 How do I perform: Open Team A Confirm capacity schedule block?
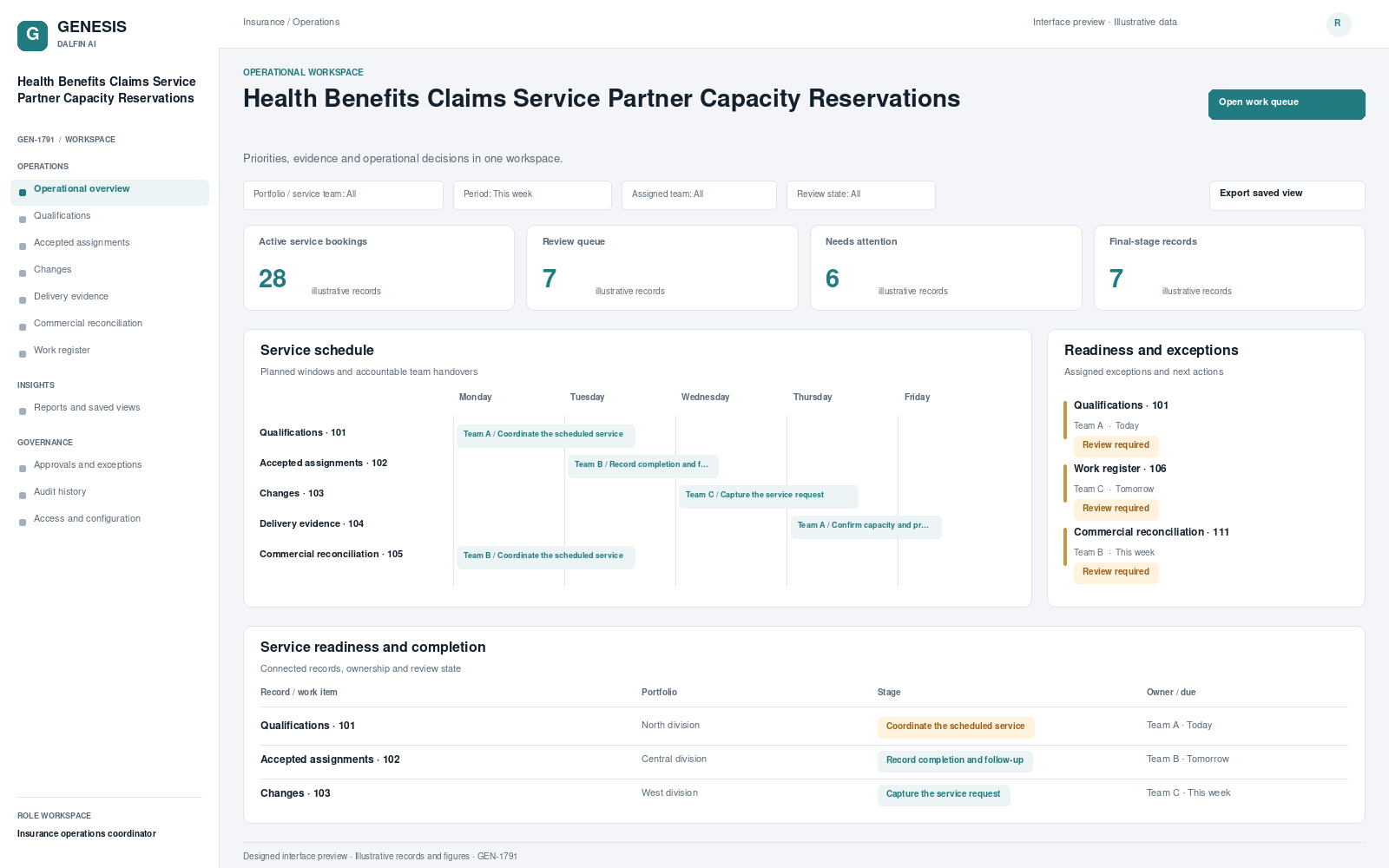[866, 526]
